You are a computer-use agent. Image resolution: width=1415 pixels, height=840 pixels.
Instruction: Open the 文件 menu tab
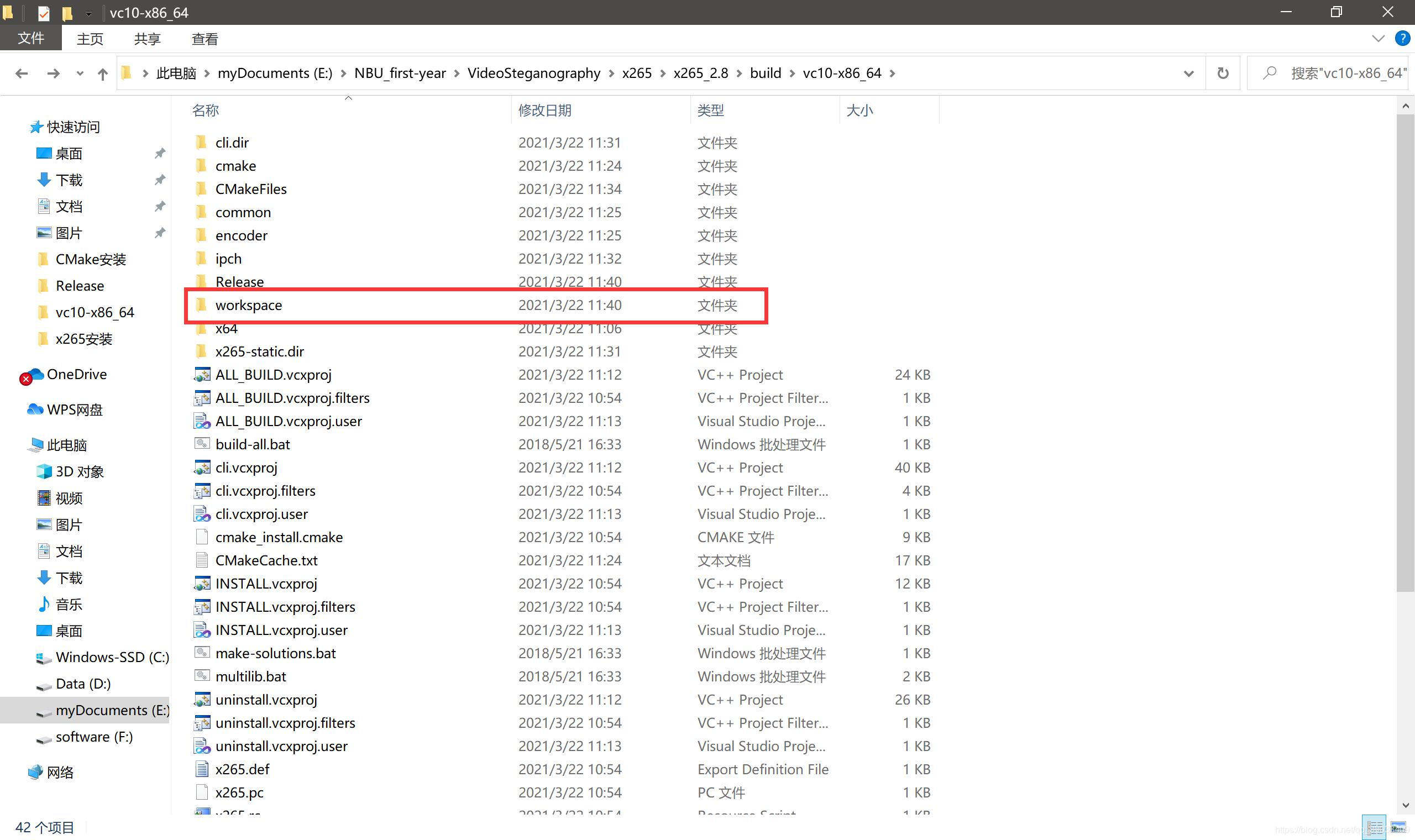[x=30, y=39]
